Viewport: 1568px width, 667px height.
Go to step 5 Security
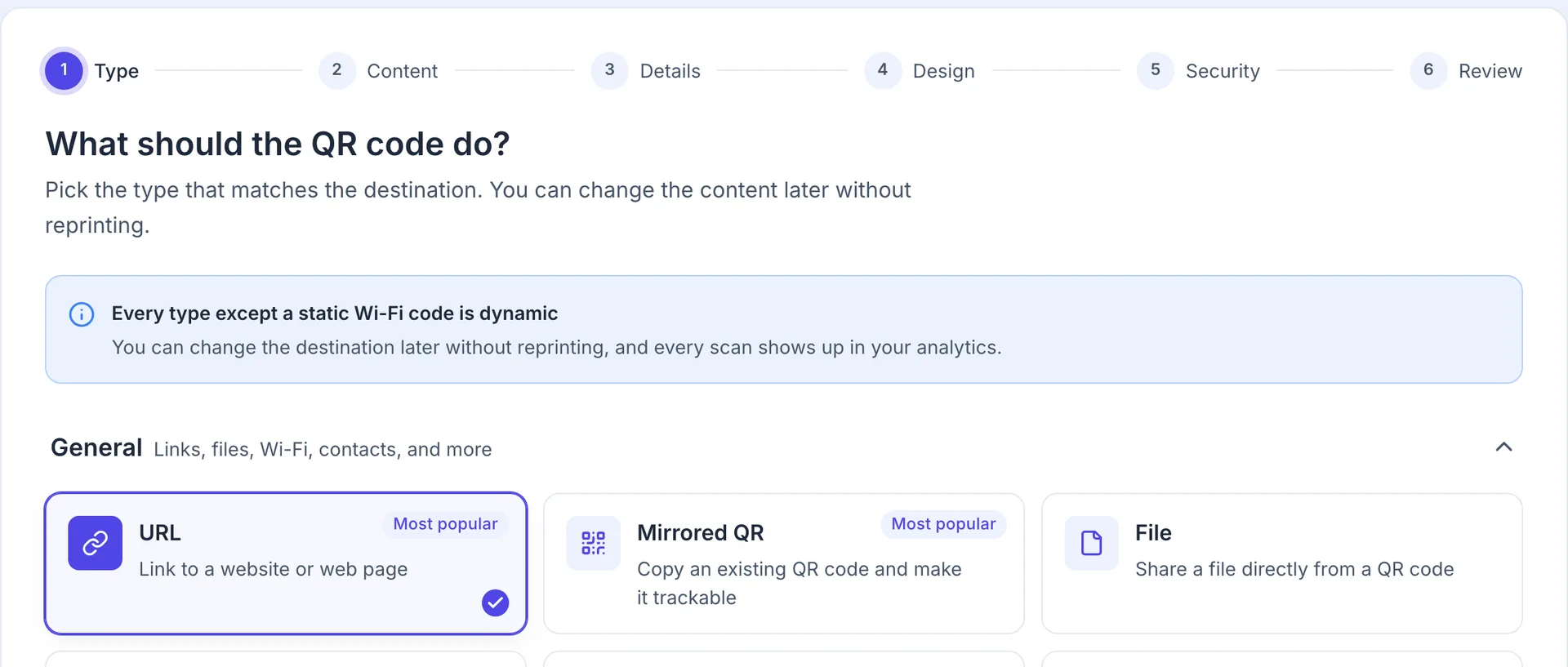(1198, 71)
